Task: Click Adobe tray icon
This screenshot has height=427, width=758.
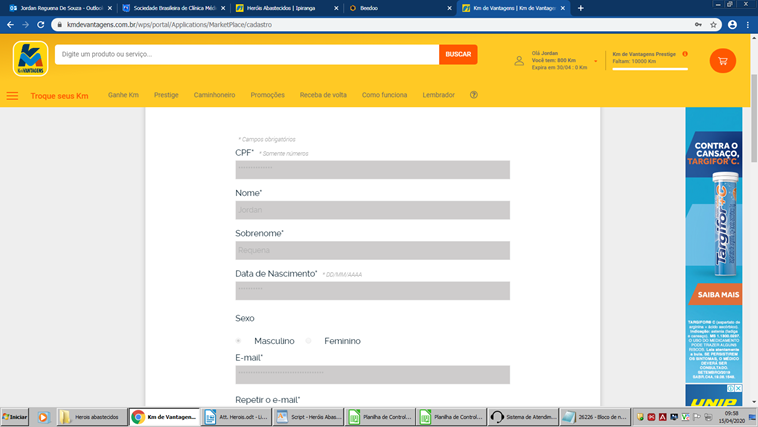Action: (x=662, y=417)
